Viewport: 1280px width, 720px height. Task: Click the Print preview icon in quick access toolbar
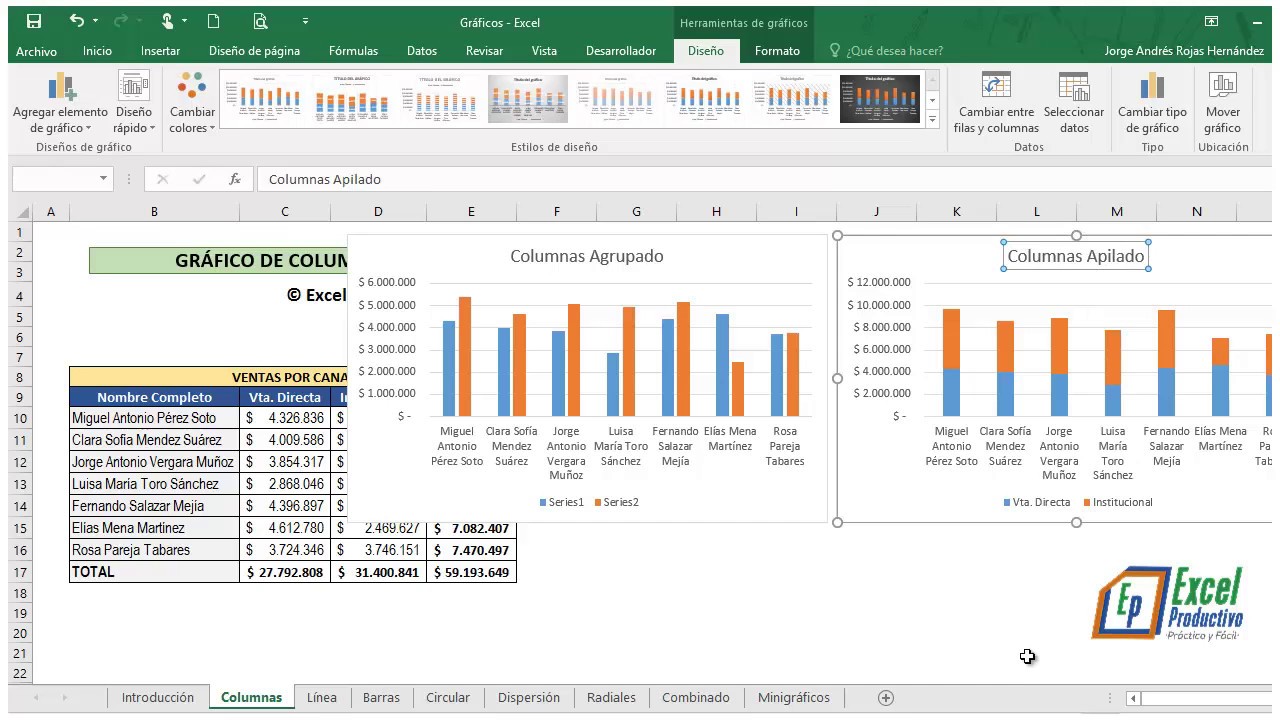coord(260,21)
